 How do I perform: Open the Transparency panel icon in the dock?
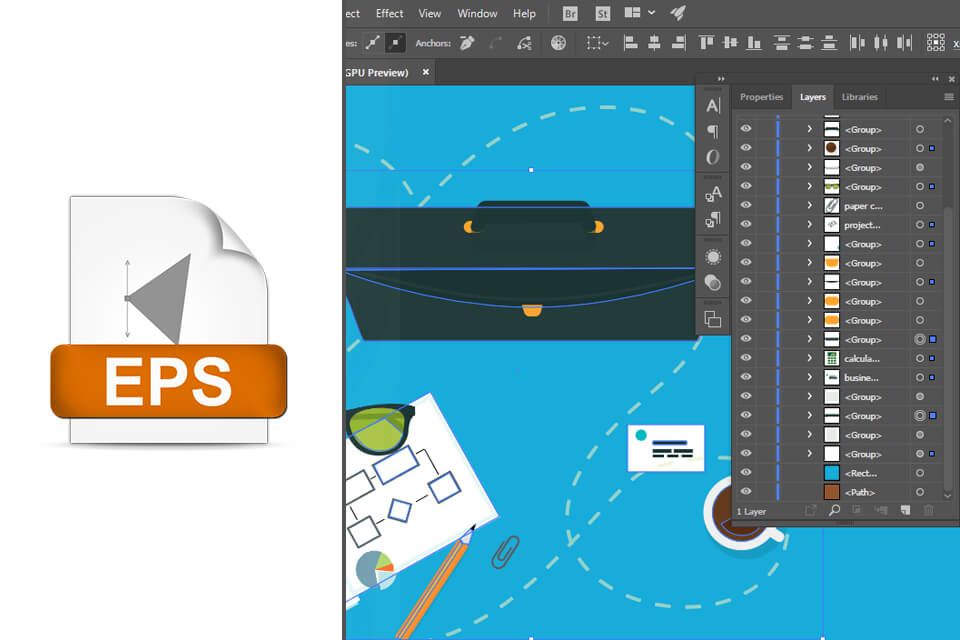coord(713,283)
